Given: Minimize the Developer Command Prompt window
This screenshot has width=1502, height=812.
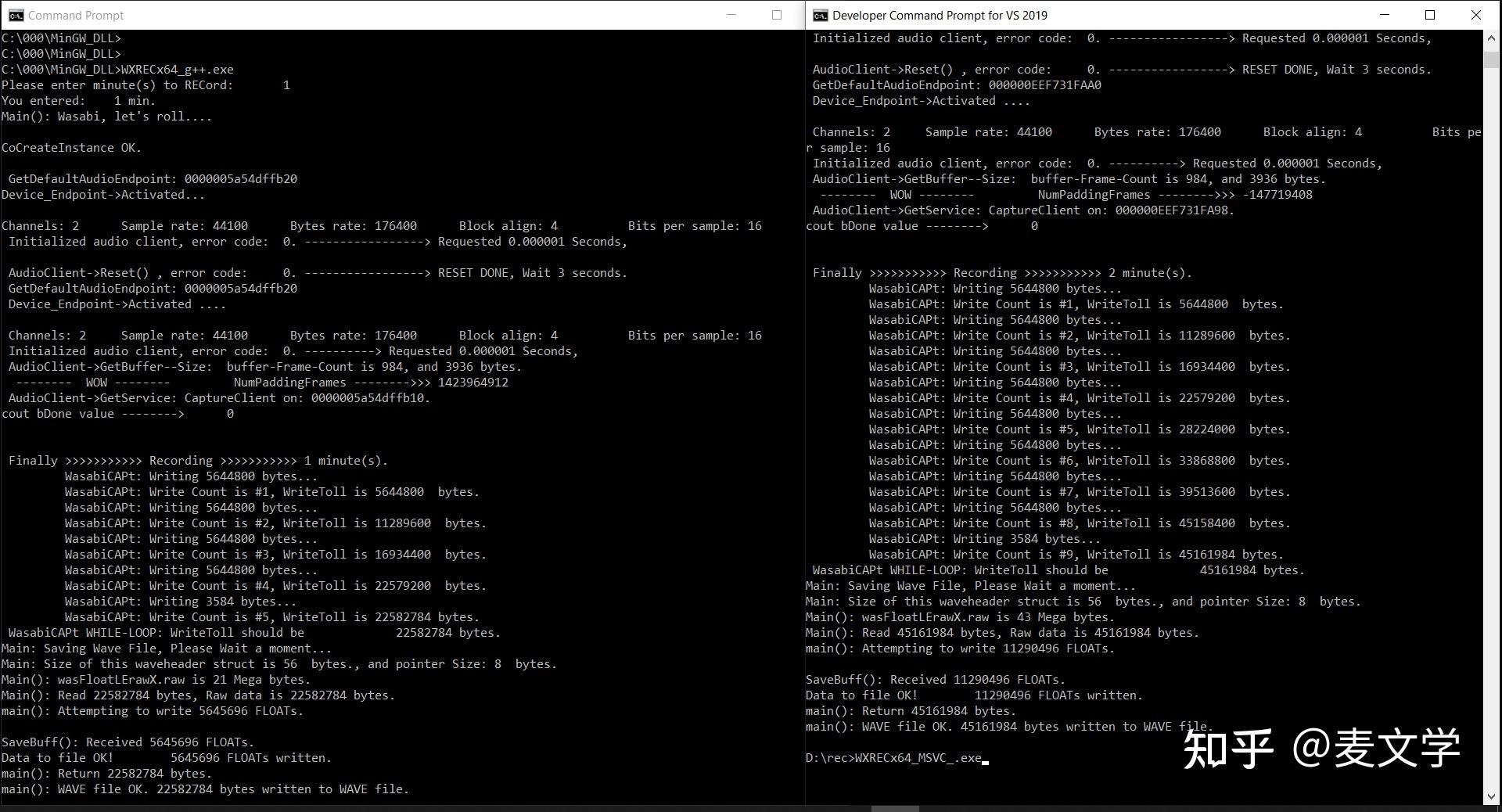Looking at the screenshot, I should (1383, 15).
